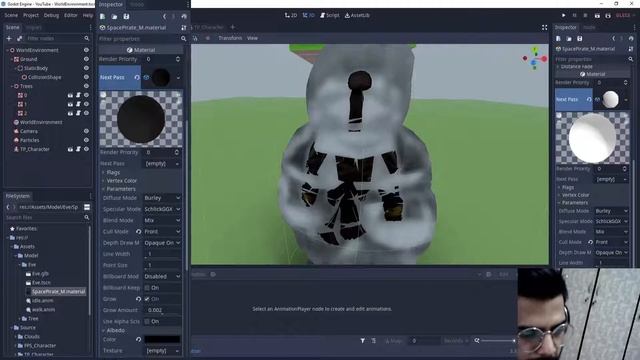The image size is (640, 360).
Task: Toggle visibility of StaticBody node
Action: click(x=86, y=68)
